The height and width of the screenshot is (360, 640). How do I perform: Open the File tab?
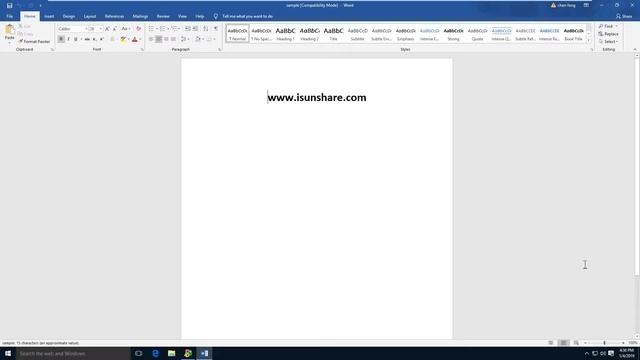(x=9, y=16)
